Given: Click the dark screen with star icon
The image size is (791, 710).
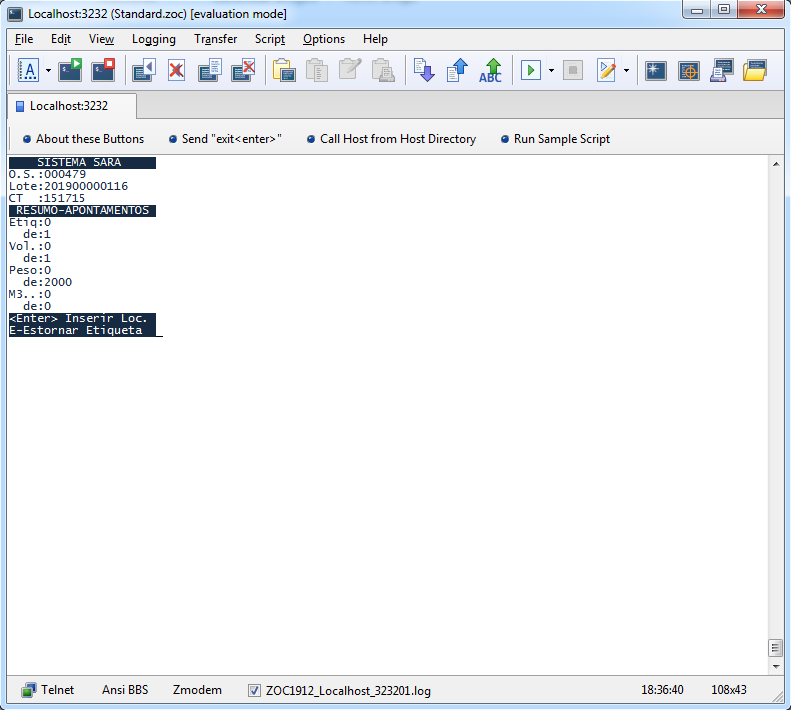Looking at the screenshot, I should (656, 70).
